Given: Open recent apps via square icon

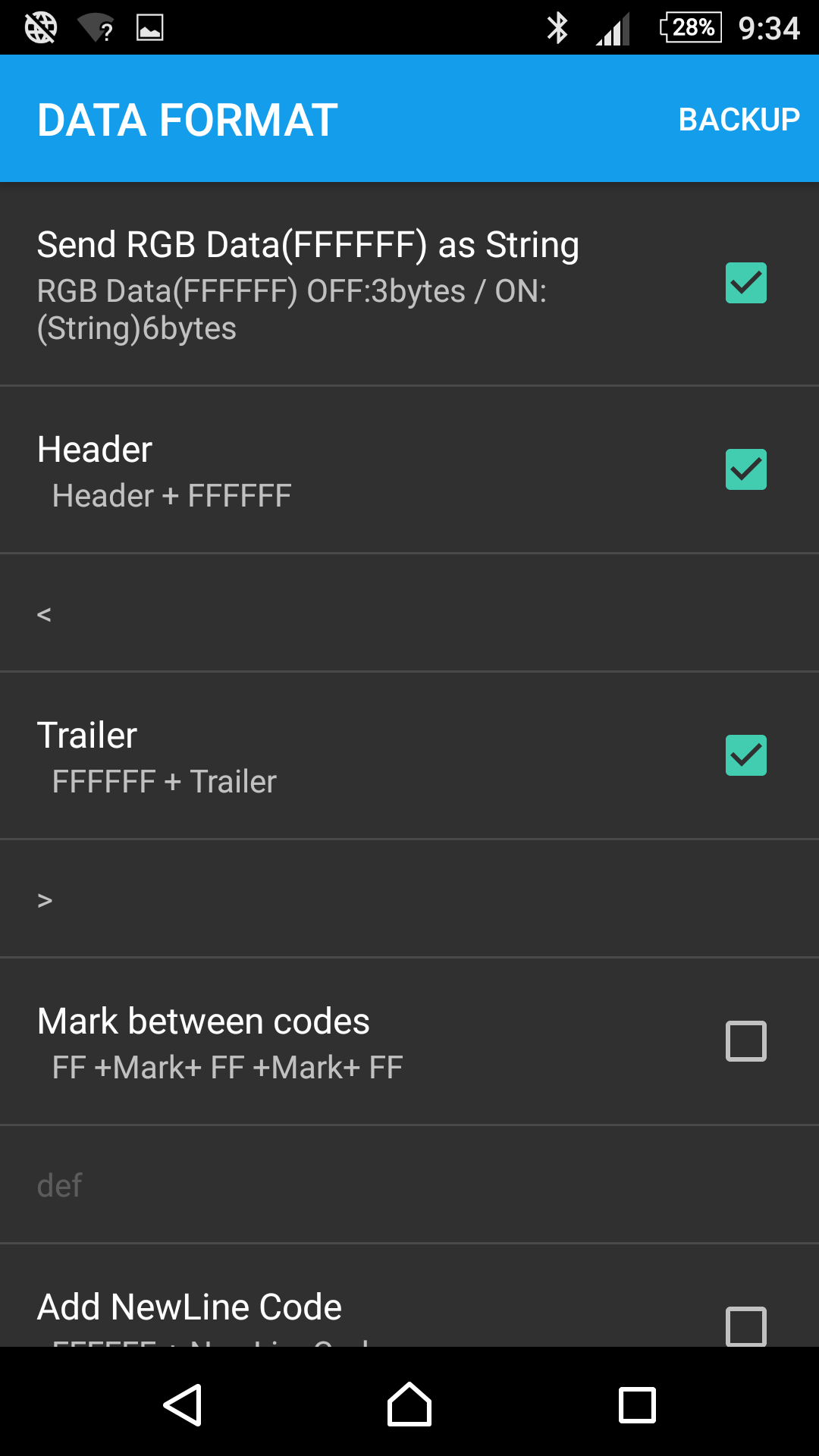Looking at the screenshot, I should point(637,1405).
